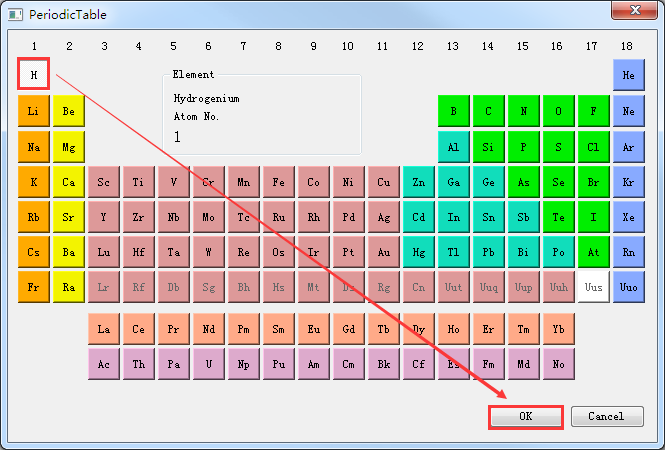Select the Helium (He) element
The width and height of the screenshot is (665, 450).
(629, 75)
